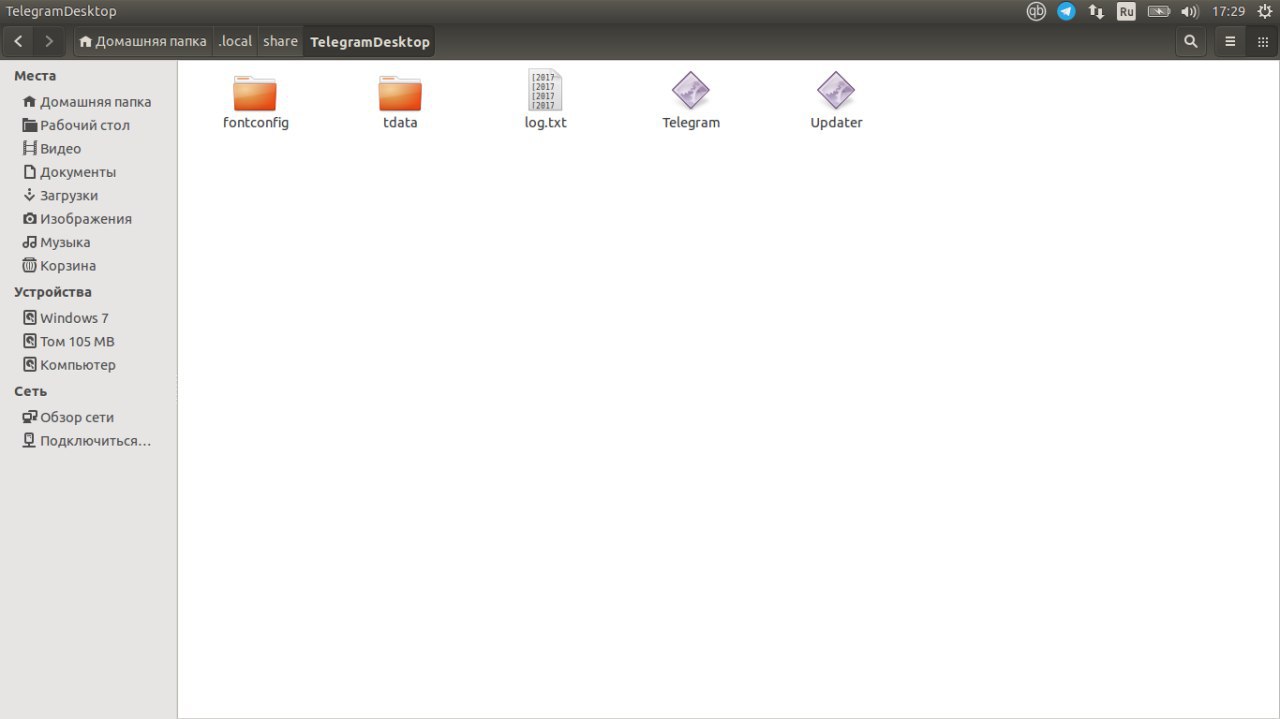Viewport: 1280px width, 719px height.
Task: Click the qBittorrent tray icon
Action: click(x=1036, y=12)
